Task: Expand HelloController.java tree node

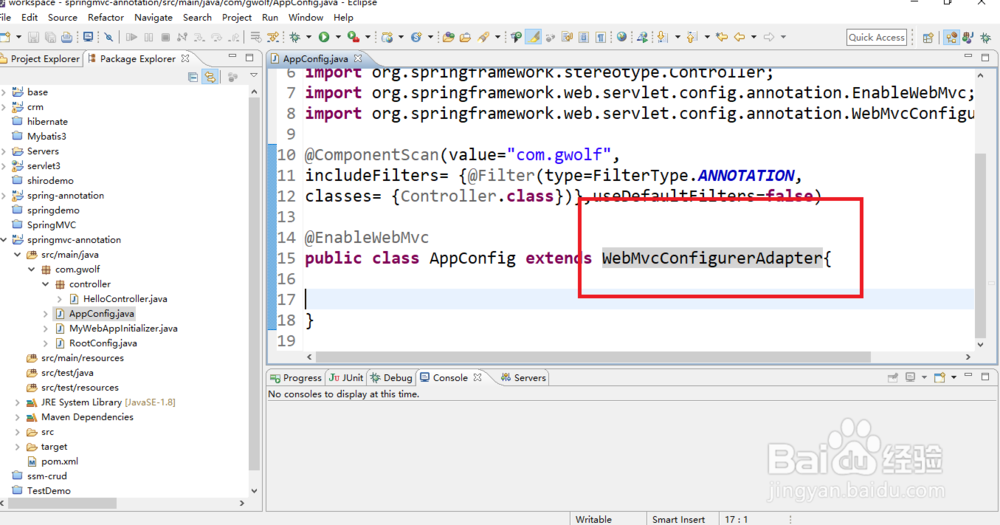Action: (59, 299)
